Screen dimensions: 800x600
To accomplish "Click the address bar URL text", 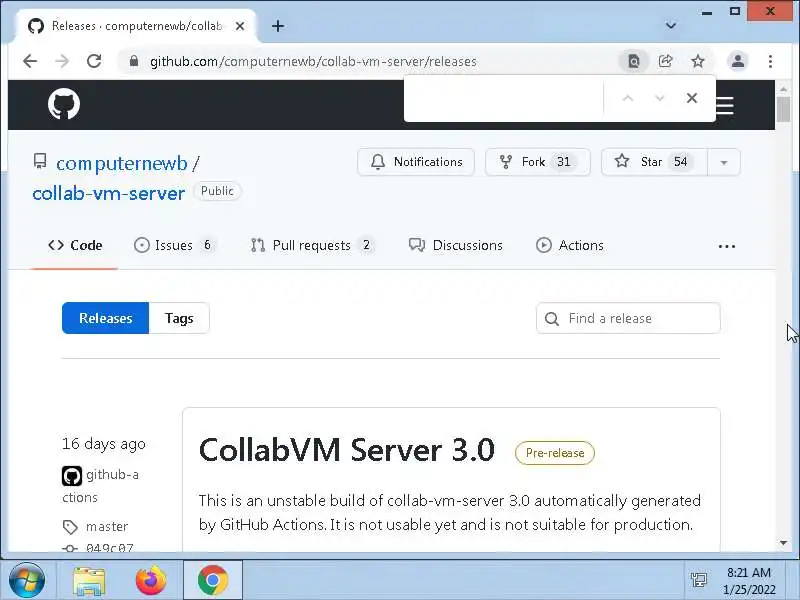I will 313,62.
